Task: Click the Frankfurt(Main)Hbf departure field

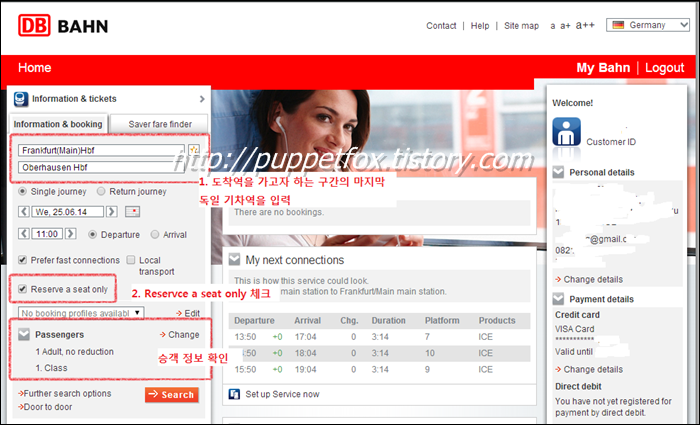Action: [x=101, y=150]
